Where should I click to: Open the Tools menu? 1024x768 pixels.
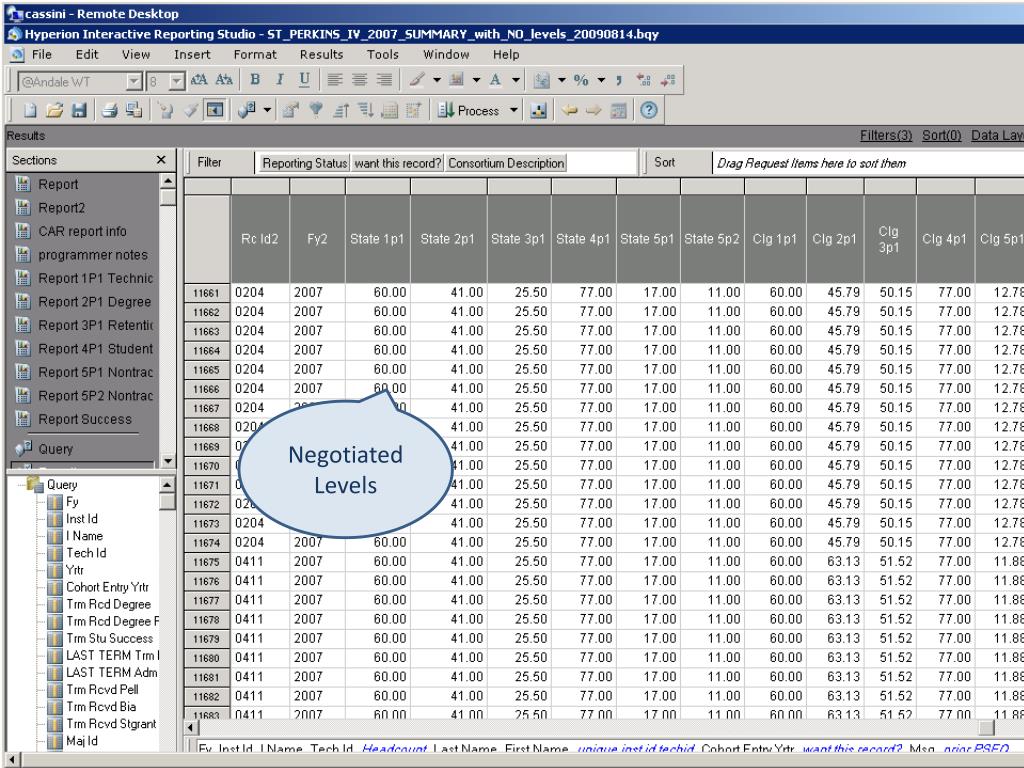click(383, 54)
